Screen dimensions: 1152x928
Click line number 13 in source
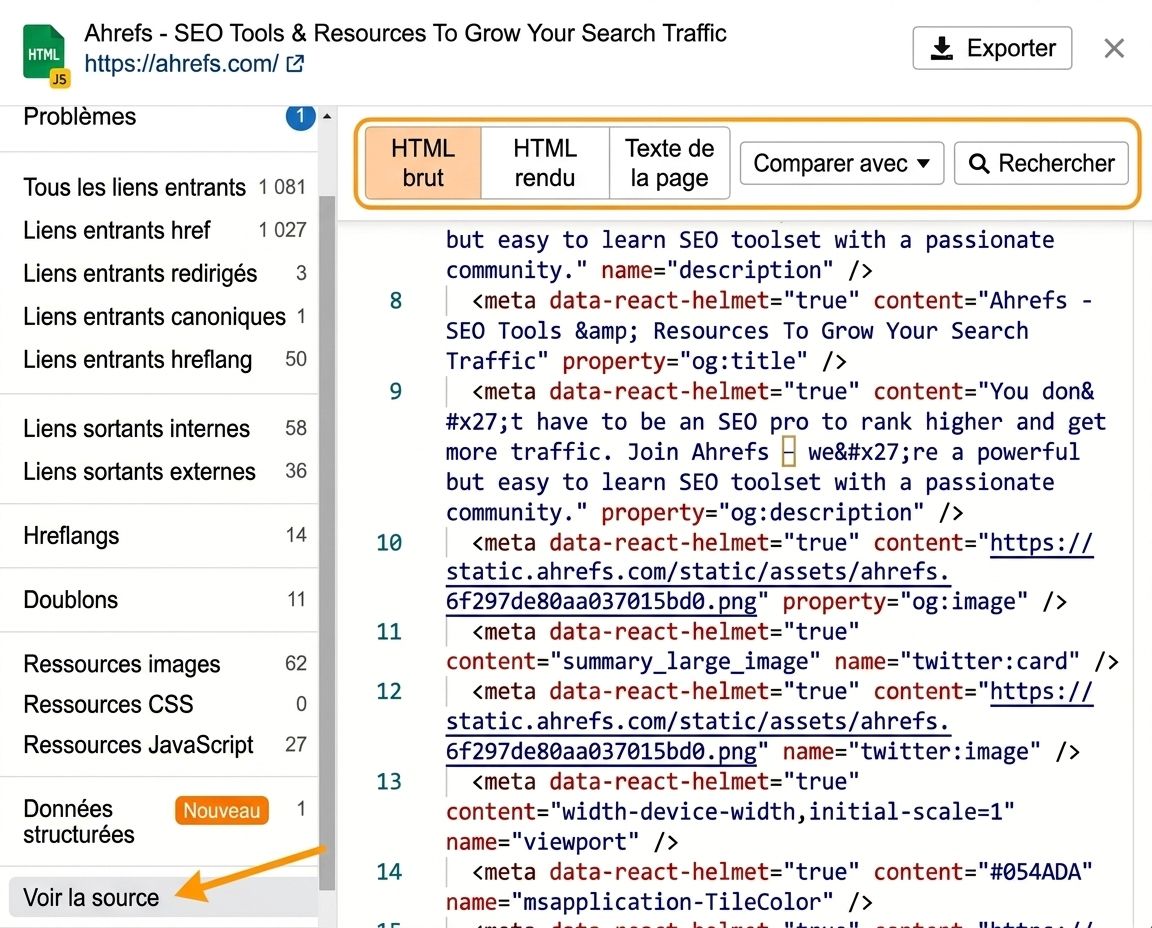389,782
